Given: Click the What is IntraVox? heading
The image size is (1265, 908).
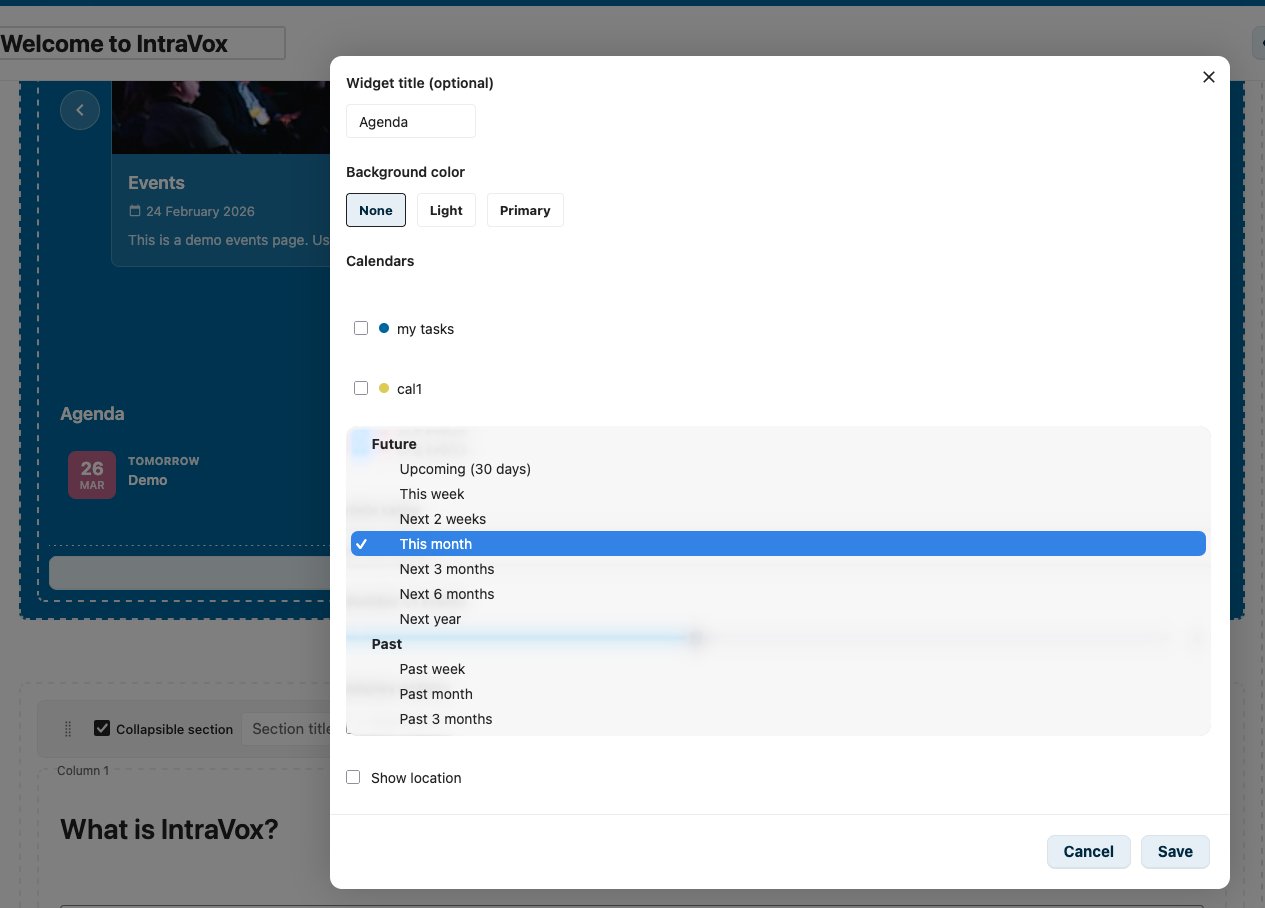Looking at the screenshot, I should coord(169,830).
